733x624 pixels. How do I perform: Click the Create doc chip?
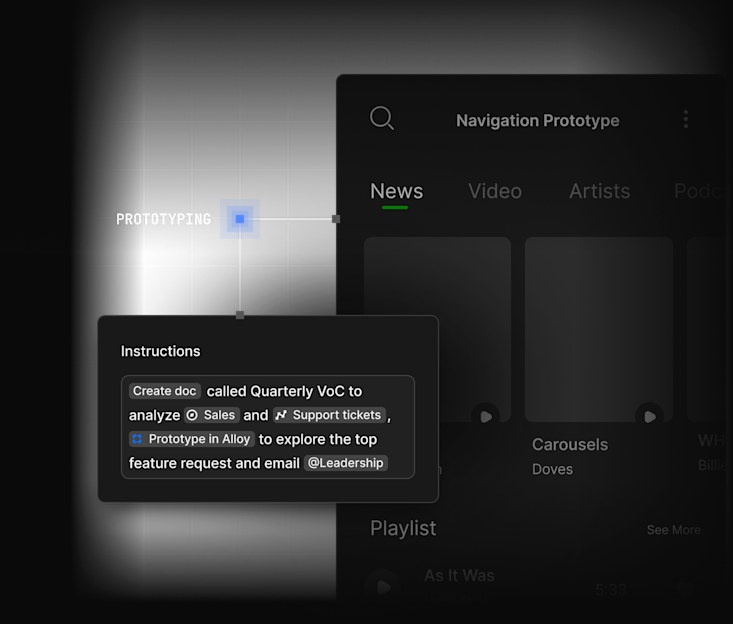165,391
